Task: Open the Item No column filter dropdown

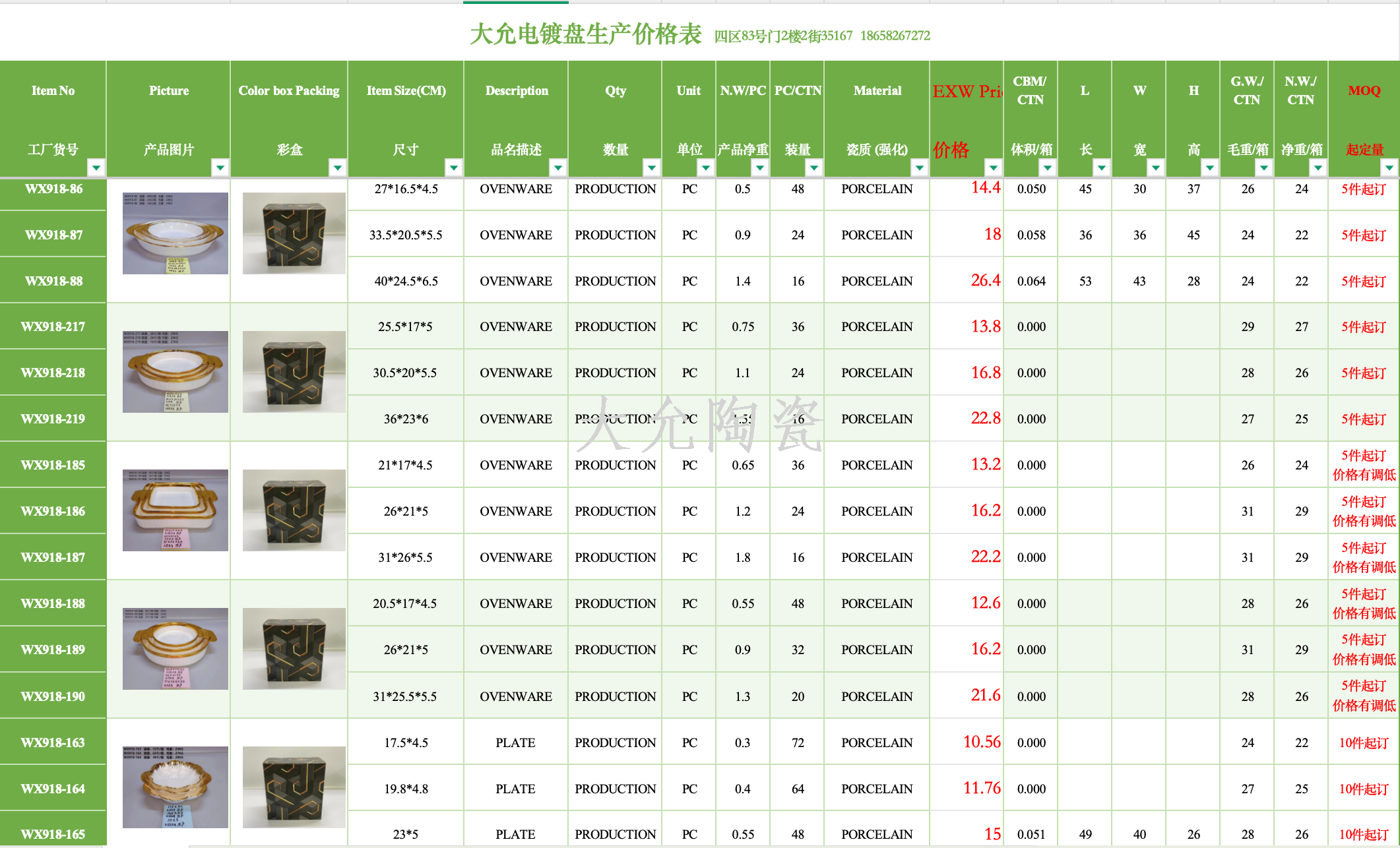Action: coord(96,167)
